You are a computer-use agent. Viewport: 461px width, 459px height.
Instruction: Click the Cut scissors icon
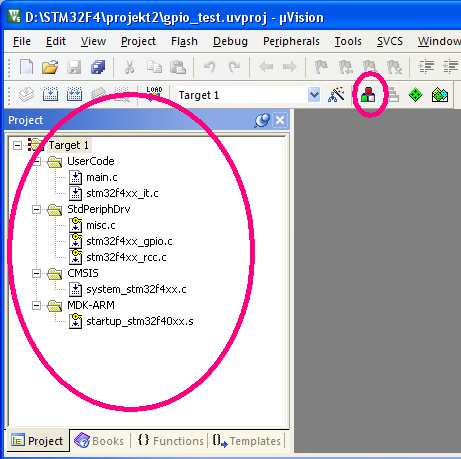tap(130, 67)
